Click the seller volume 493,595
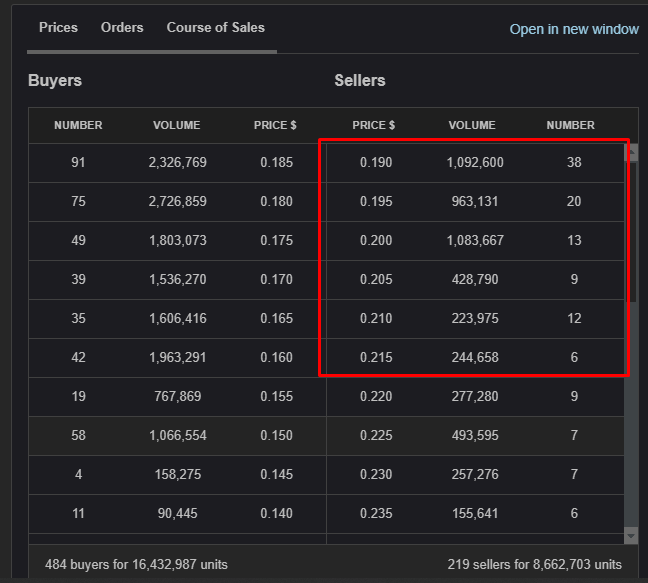Viewport: 648px width, 583px height. 475,435
